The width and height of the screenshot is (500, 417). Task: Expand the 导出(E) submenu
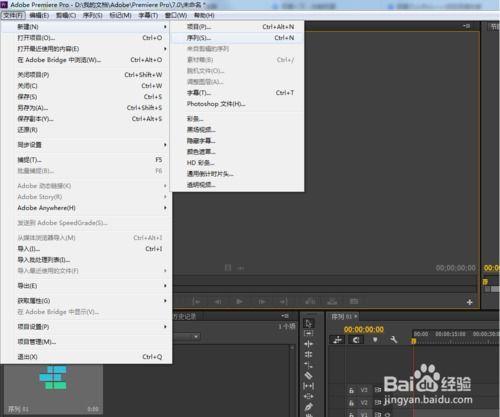86,286
